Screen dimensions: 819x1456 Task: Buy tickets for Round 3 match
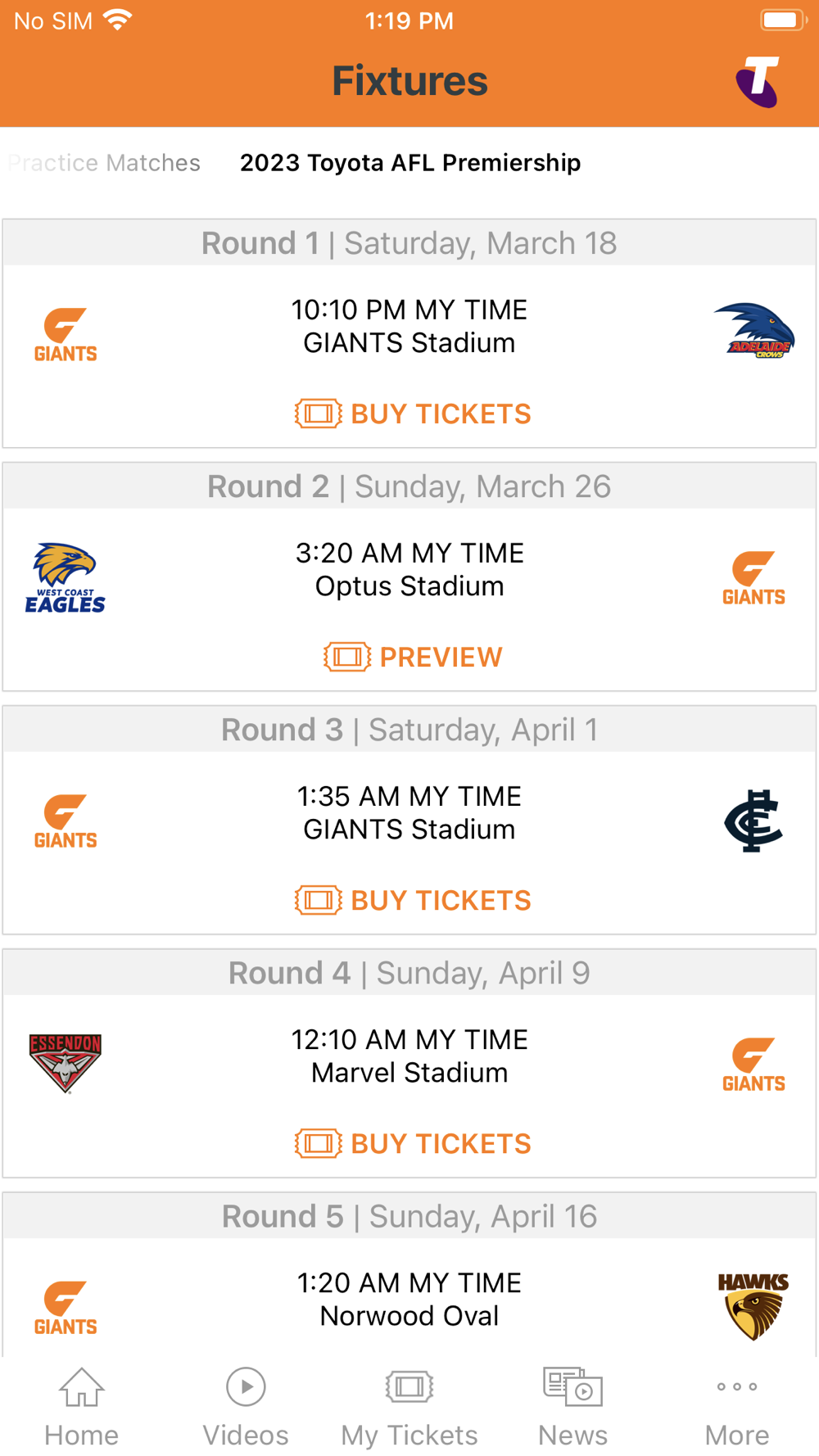click(413, 900)
